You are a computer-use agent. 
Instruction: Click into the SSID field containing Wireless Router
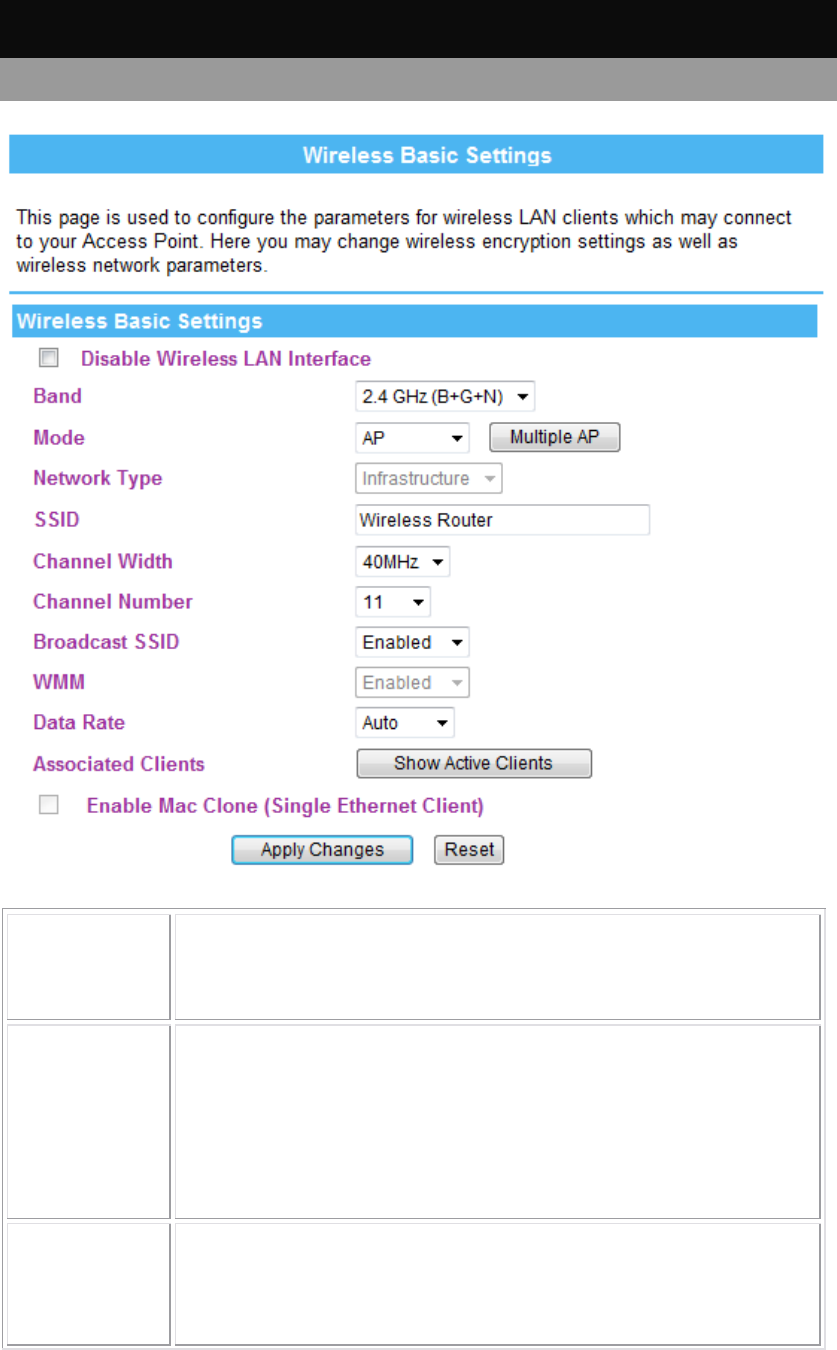pos(503,520)
